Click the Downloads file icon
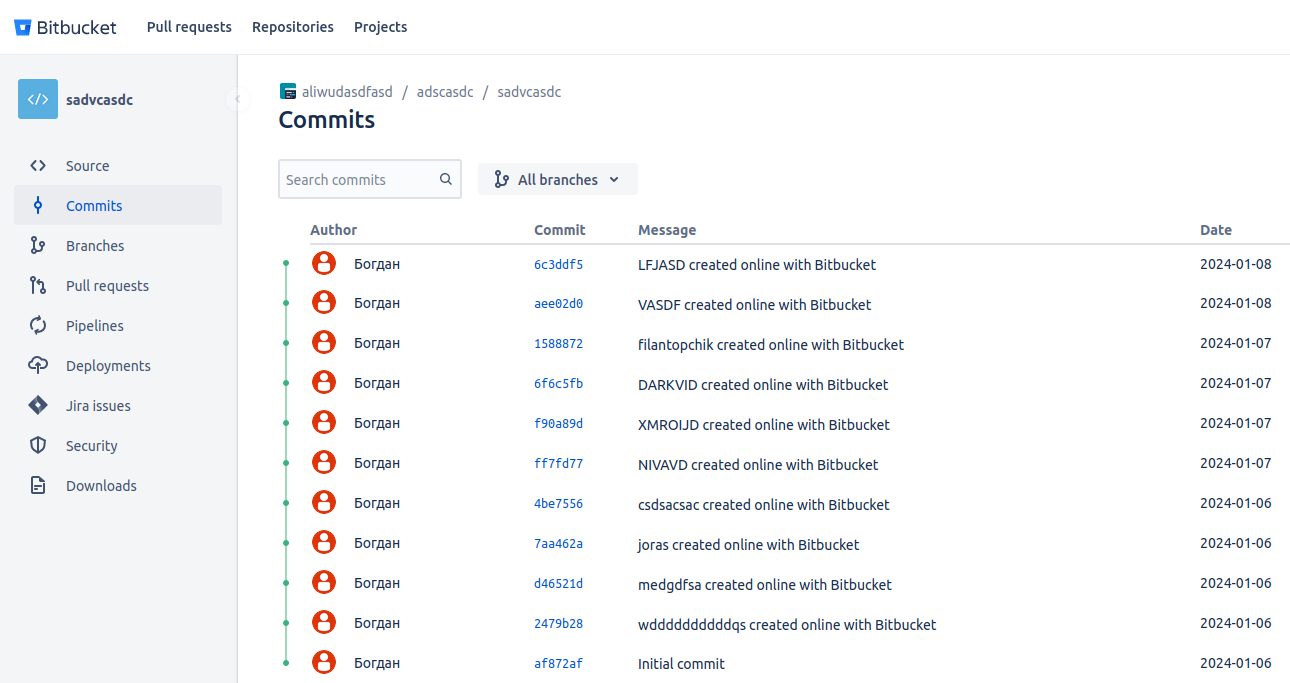This screenshot has height=683, width=1290. pos(38,486)
